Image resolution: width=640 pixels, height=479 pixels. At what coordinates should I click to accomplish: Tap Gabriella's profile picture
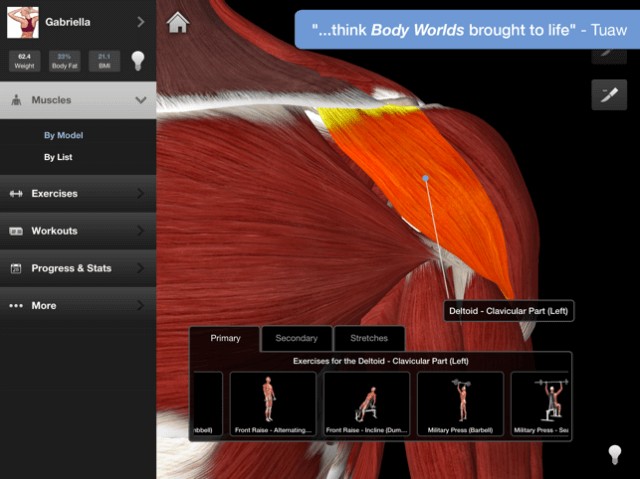pos(22,22)
